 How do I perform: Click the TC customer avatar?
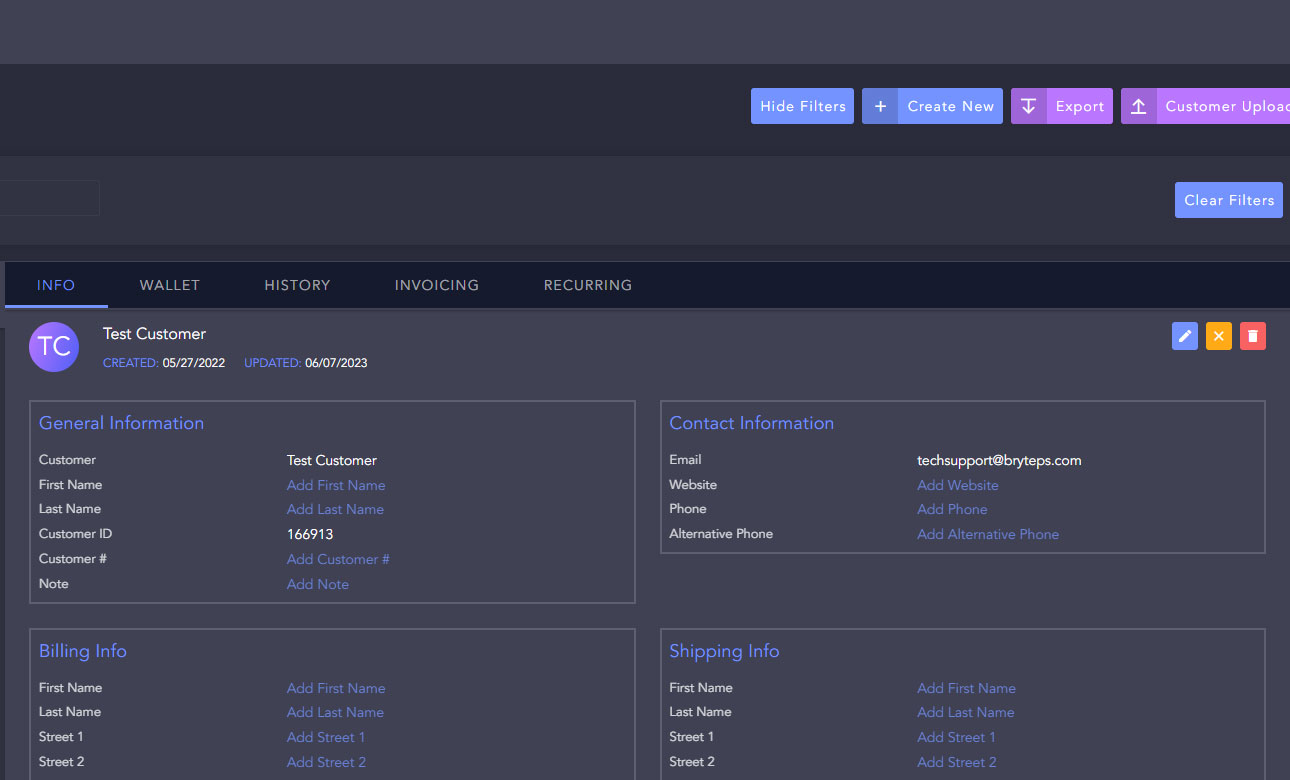point(54,347)
